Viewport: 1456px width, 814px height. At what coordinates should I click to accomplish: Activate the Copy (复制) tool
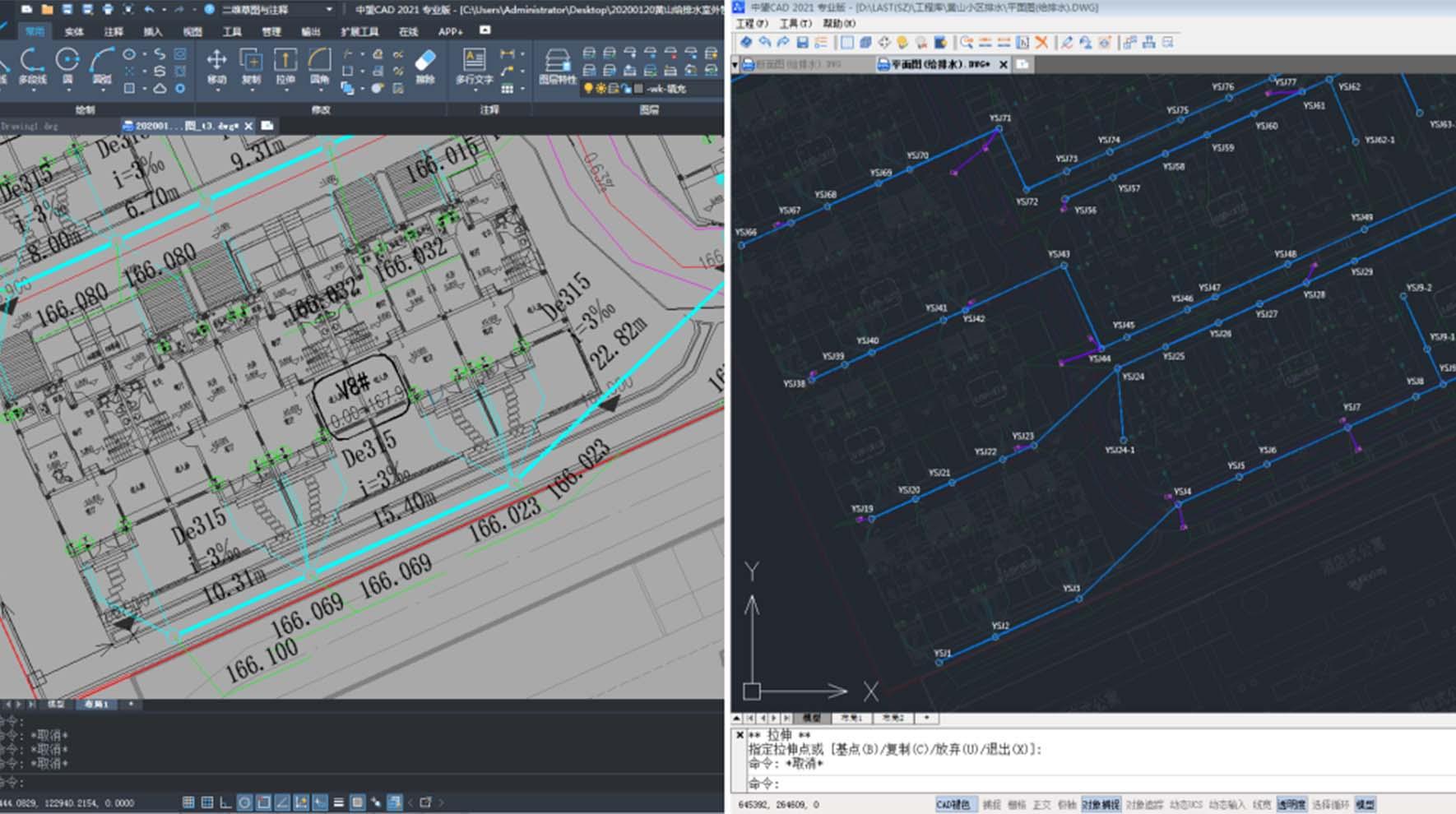coord(251,66)
